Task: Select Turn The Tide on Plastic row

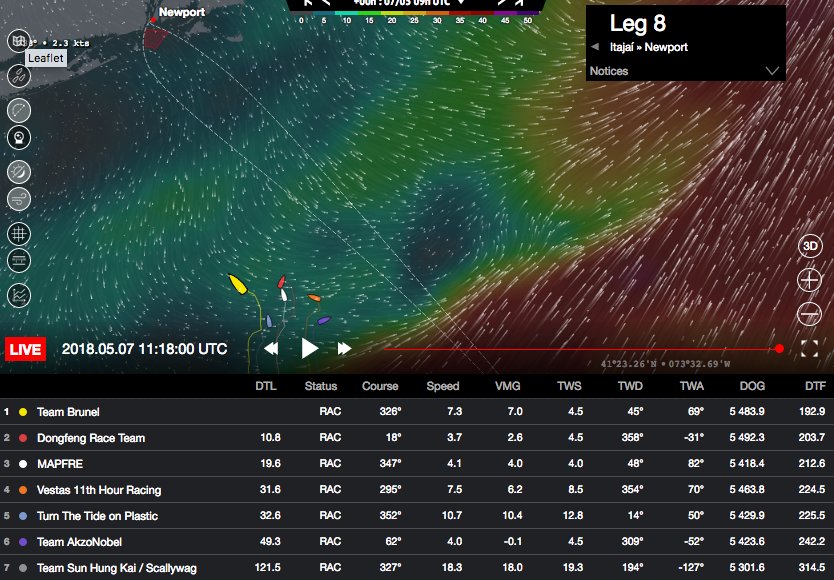Action: [x=417, y=516]
